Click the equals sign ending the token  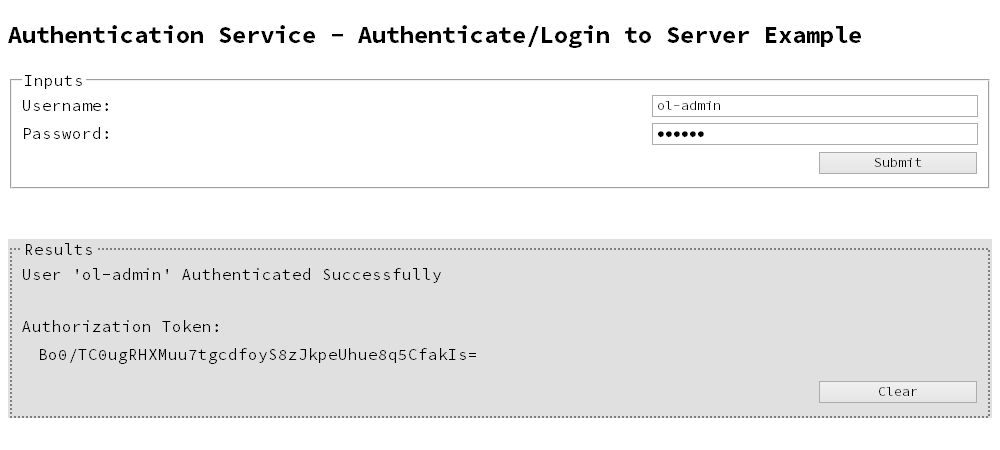(x=472, y=355)
